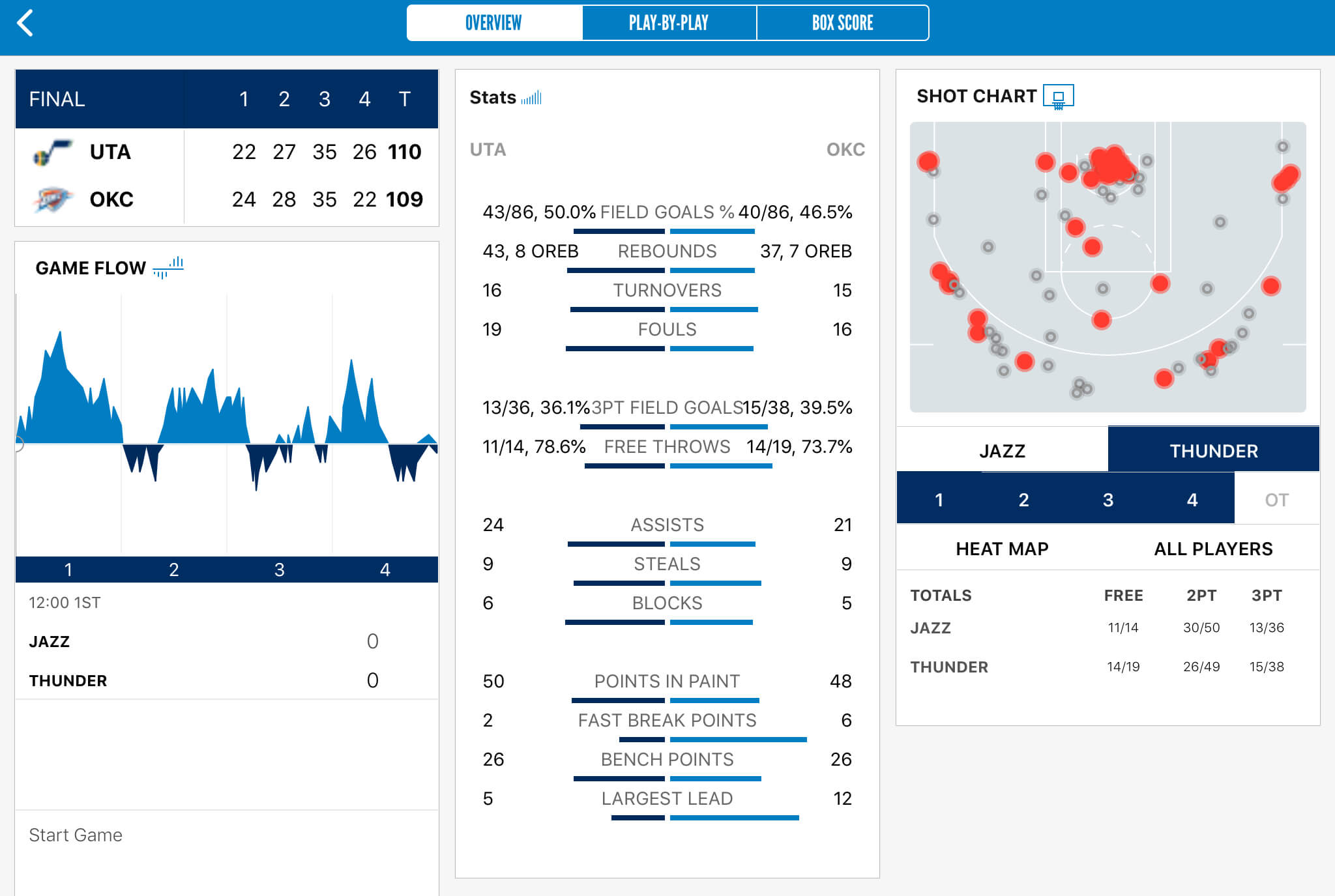Open the All Players selector
The width and height of the screenshot is (1335, 896).
1213,549
